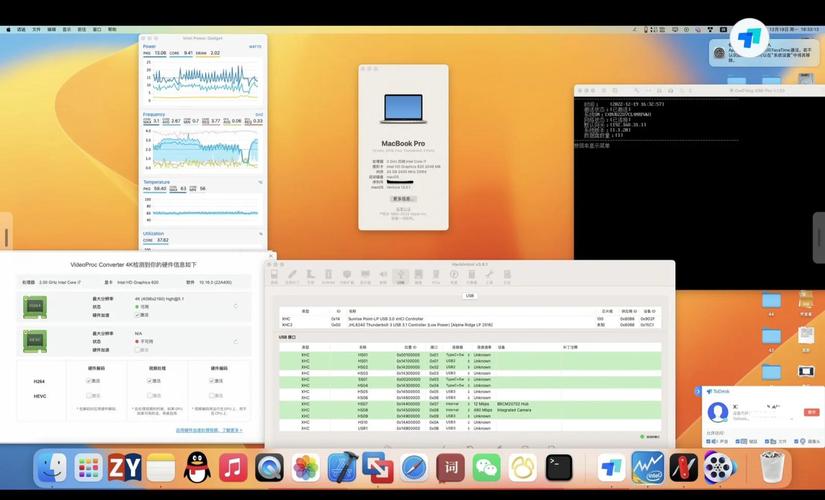
Task: Open Launchpad from the Dock
Action: point(89,467)
